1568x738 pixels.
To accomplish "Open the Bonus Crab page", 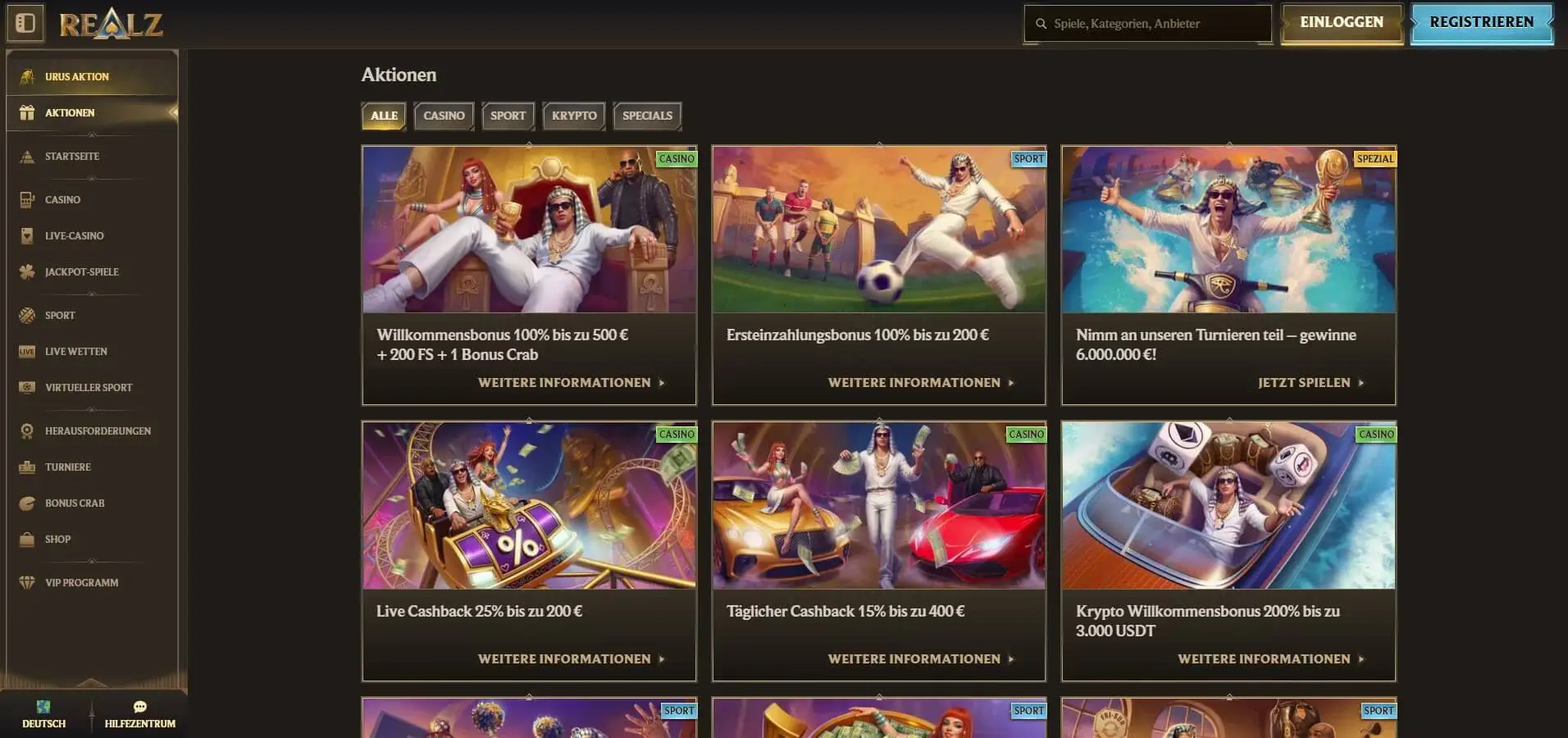I will pos(74,503).
